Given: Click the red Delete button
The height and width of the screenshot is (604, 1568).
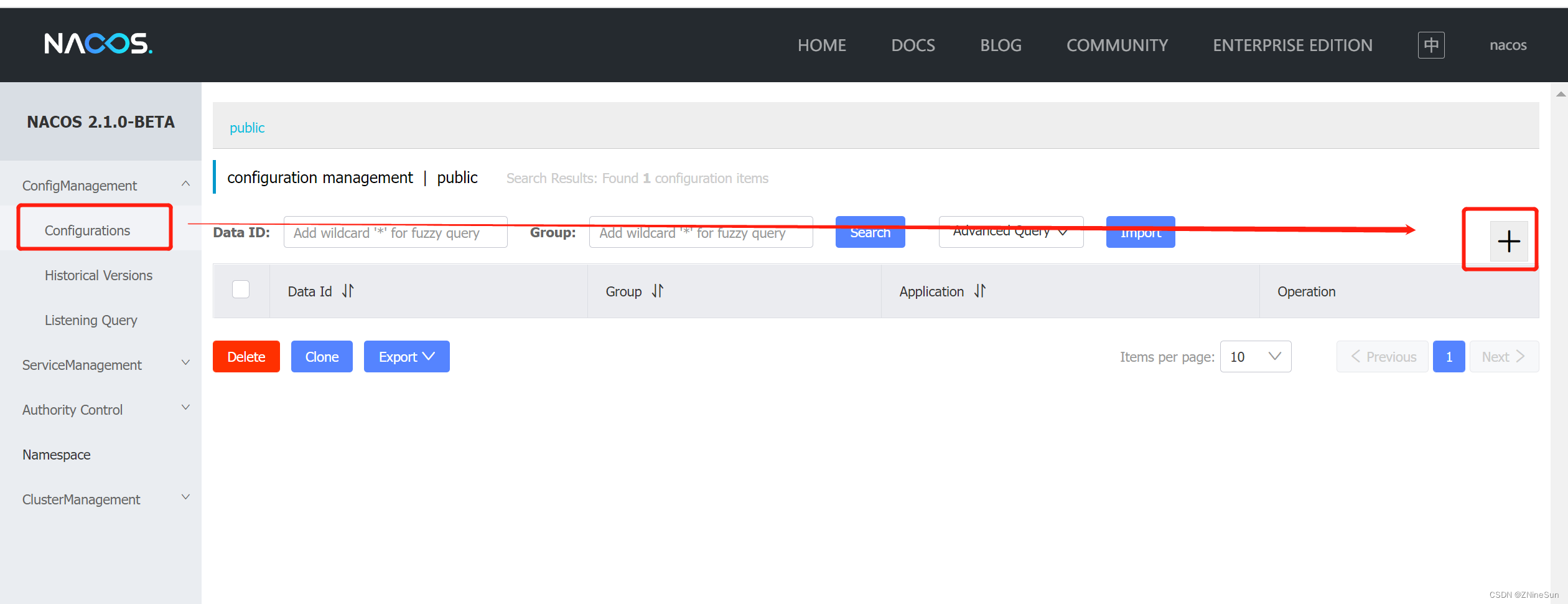Looking at the screenshot, I should pyautogui.click(x=246, y=357).
